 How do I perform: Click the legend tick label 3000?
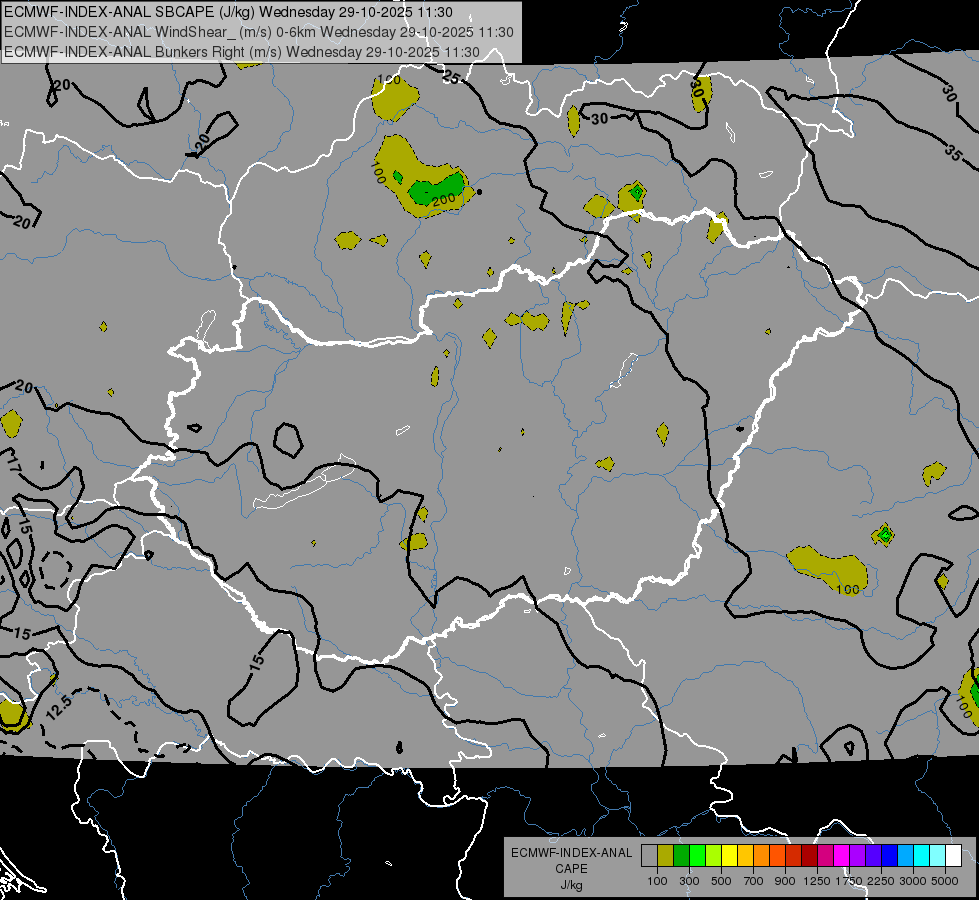click(x=913, y=881)
